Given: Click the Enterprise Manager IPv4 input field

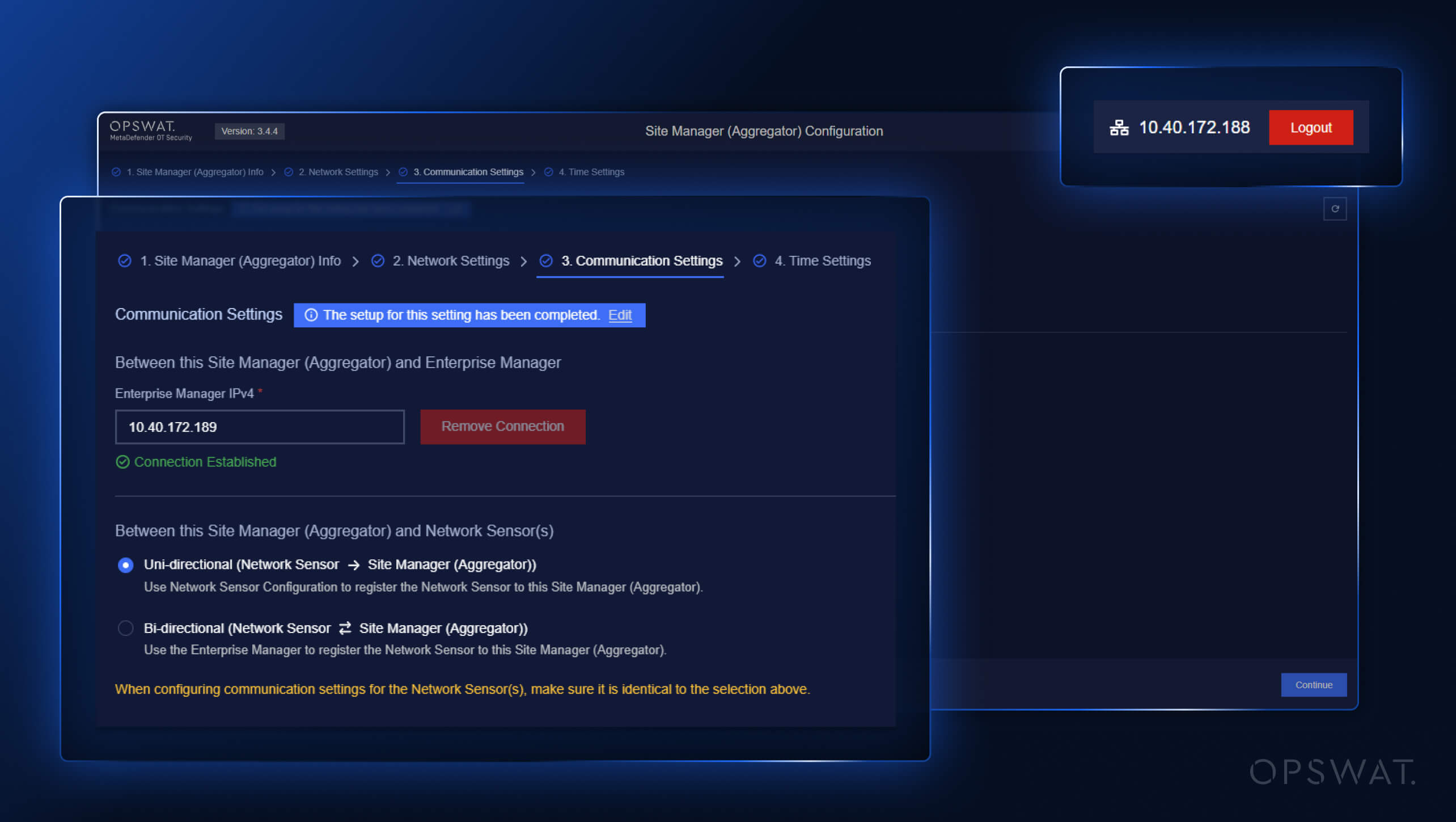Looking at the screenshot, I should pos(259,427).
